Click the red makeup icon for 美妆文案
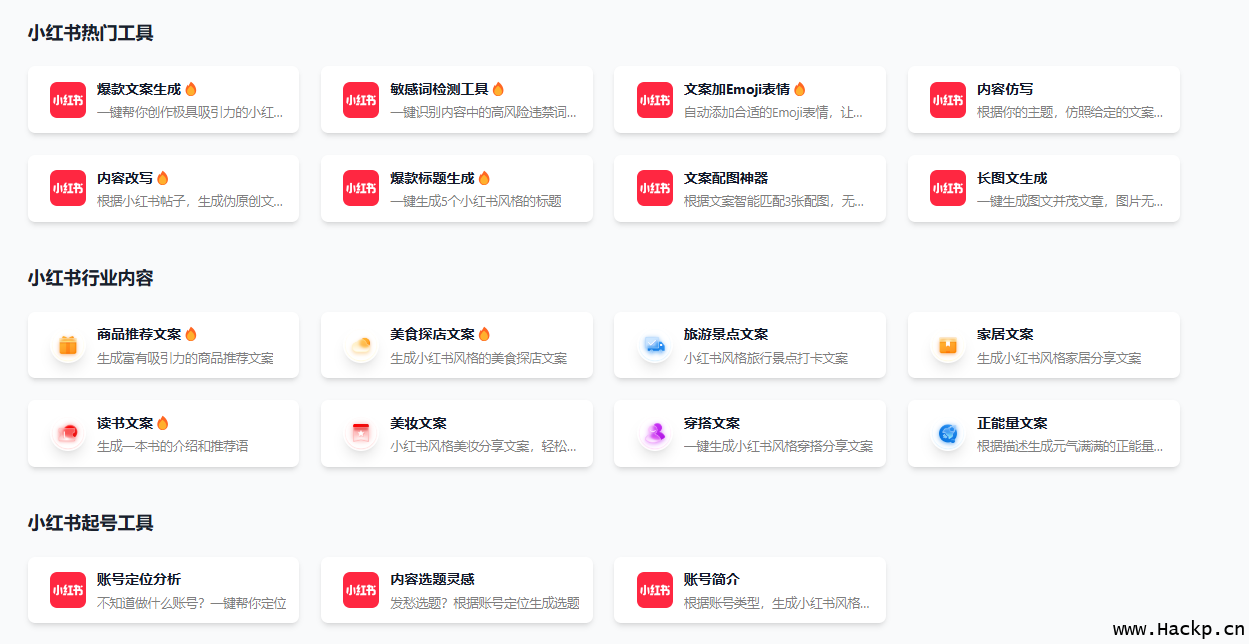The image size is (1249, 644). pyautogui.click(x=361, y=434)
